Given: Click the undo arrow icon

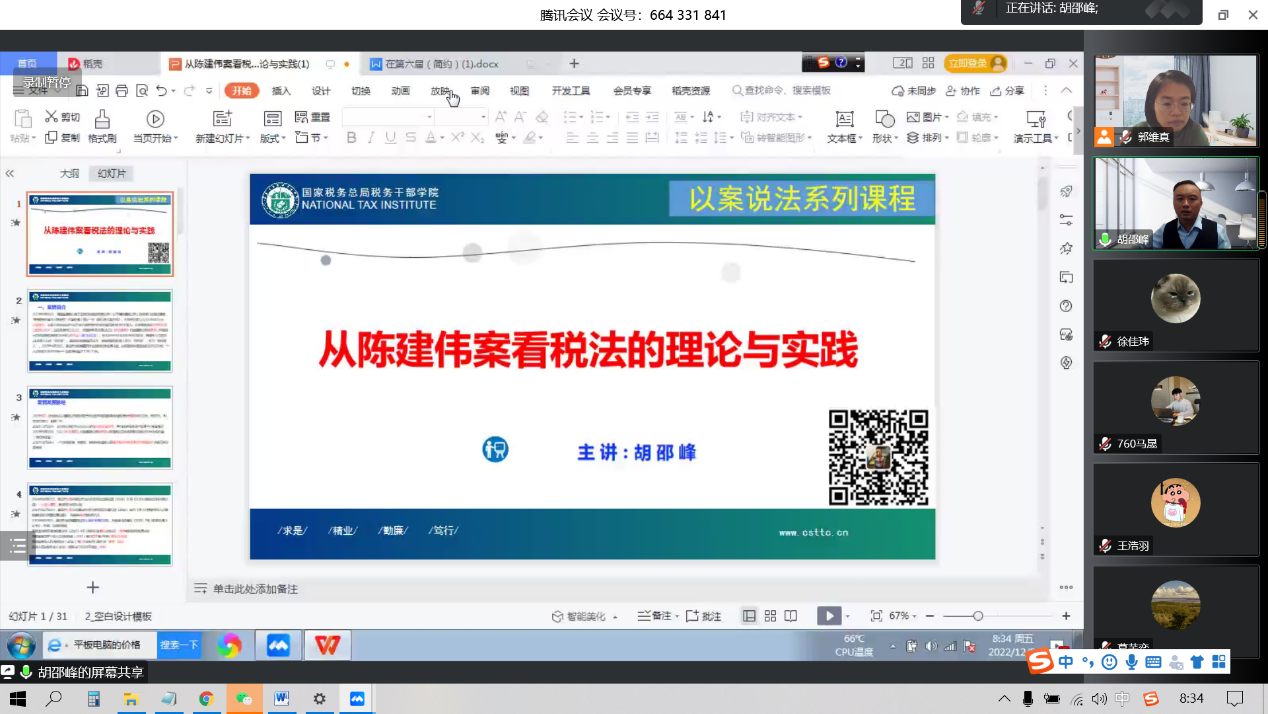Looking at the screenshot, I should pyautogui.click(x=161, y=91).
